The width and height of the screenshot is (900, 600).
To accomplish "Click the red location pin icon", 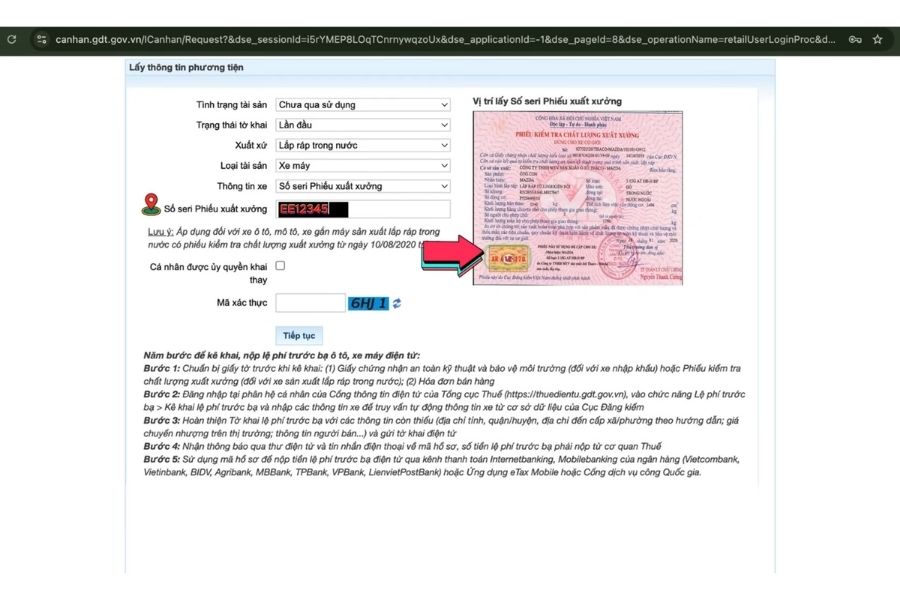I will (151, 204).
